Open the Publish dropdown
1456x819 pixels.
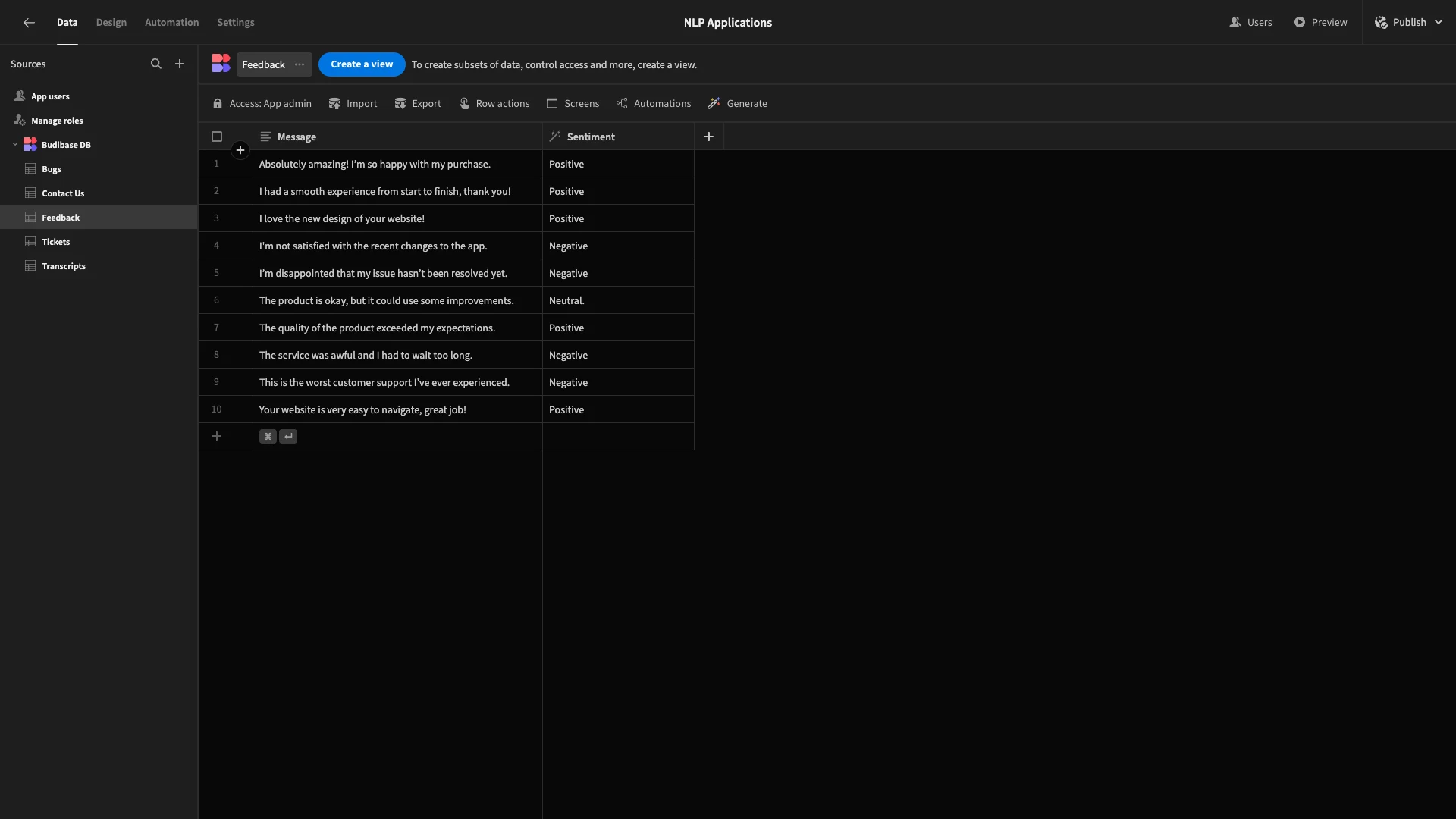click(1409, 23)
